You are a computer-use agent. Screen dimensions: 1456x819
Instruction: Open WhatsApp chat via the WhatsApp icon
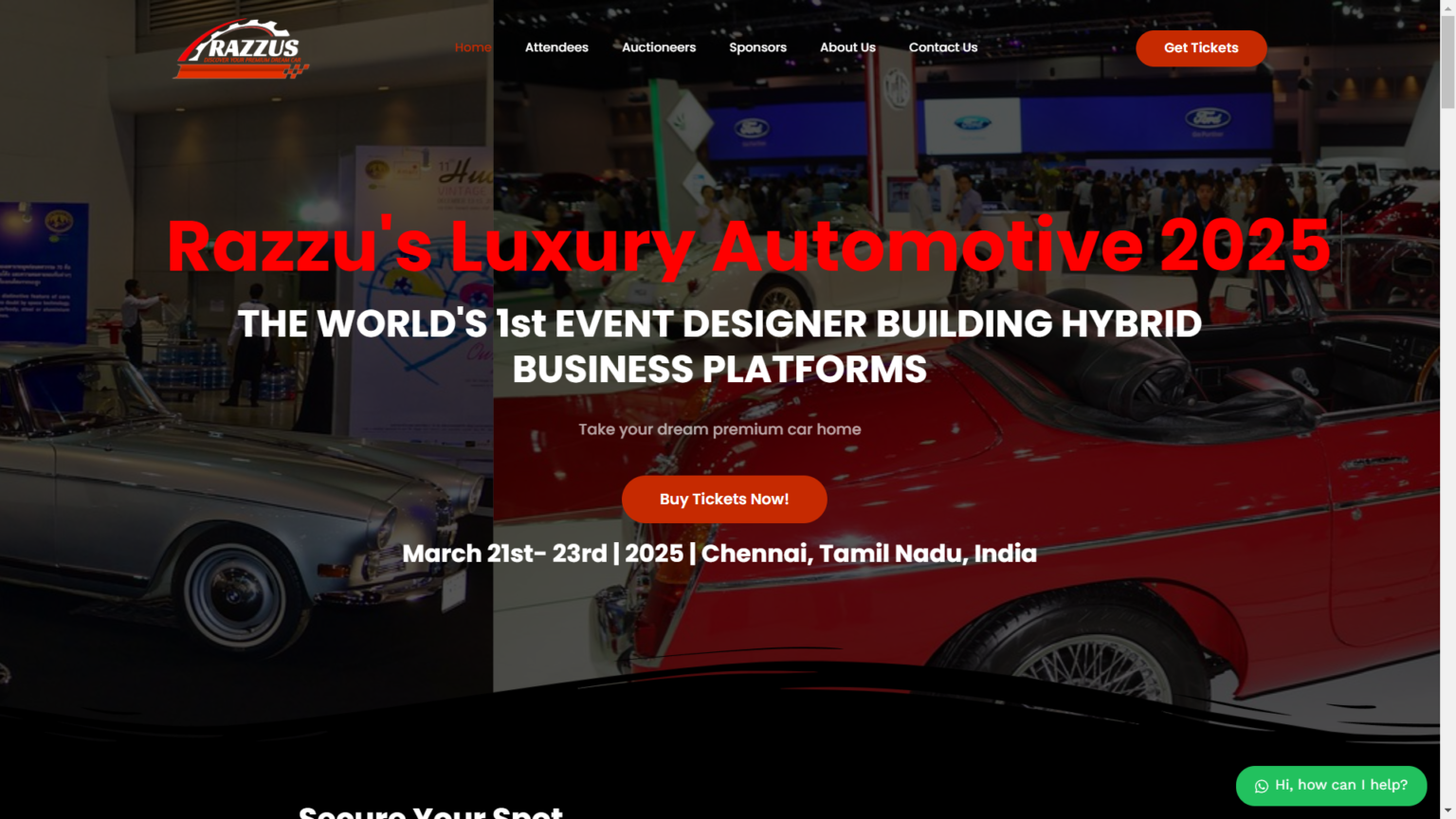[1261, 786]
